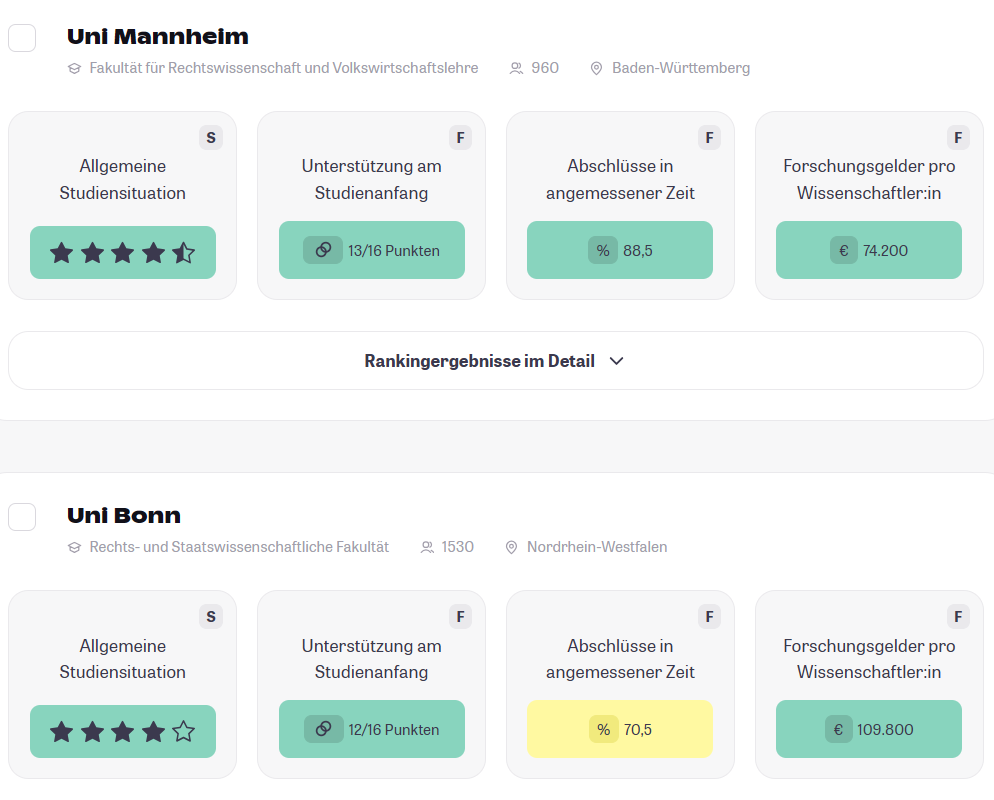Open the Uni Mannheim heading link

tap(157, 37)
